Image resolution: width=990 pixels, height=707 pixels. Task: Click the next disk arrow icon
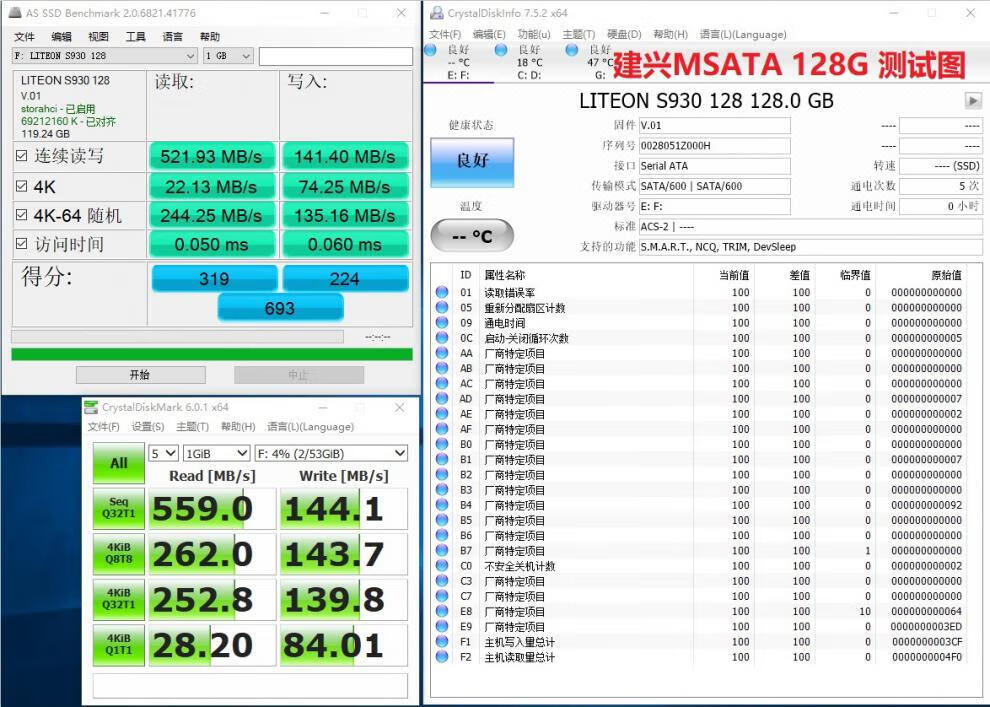pos(972,101)
